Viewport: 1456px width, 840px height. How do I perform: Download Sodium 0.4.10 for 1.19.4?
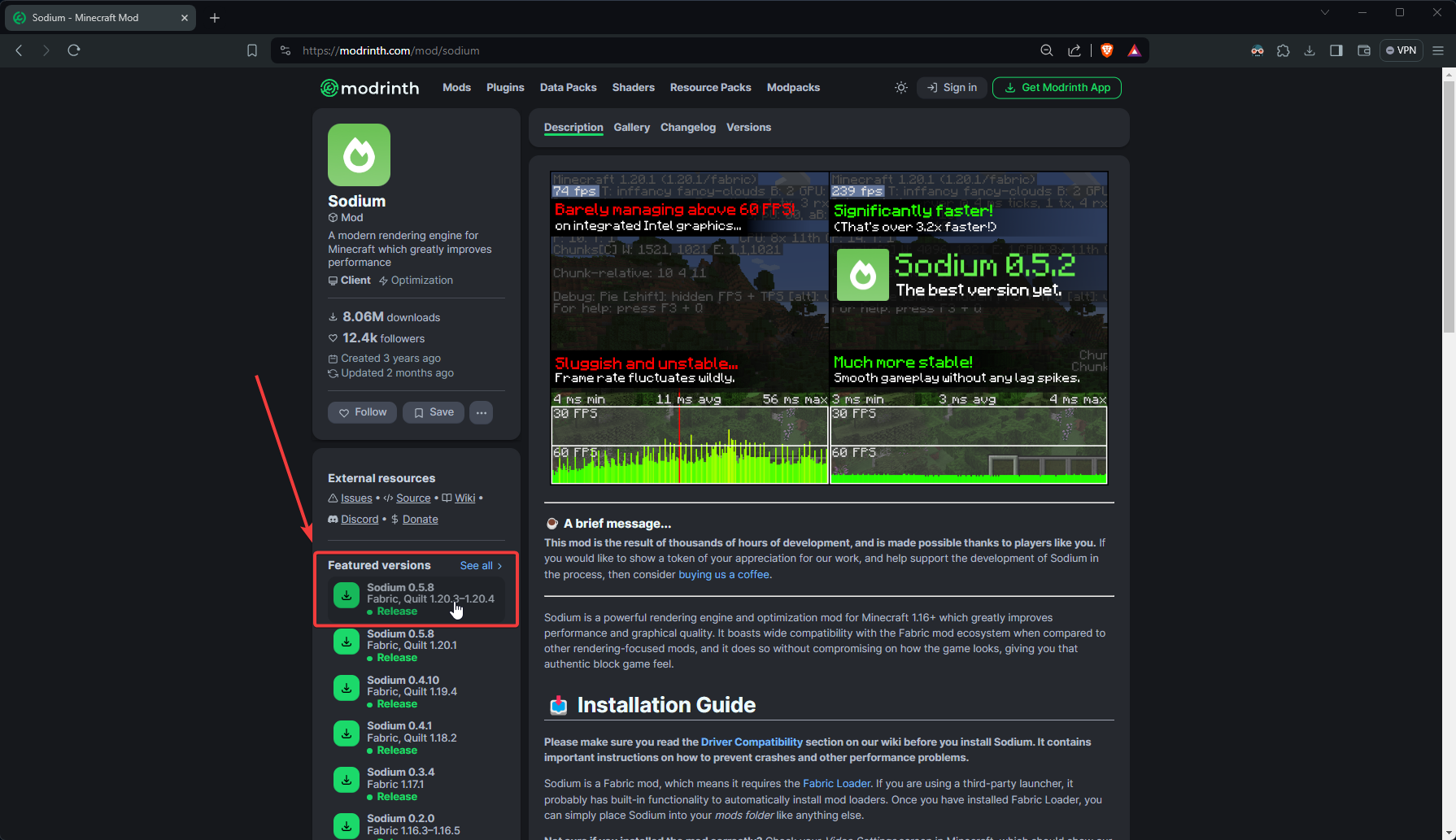[347, 688]
